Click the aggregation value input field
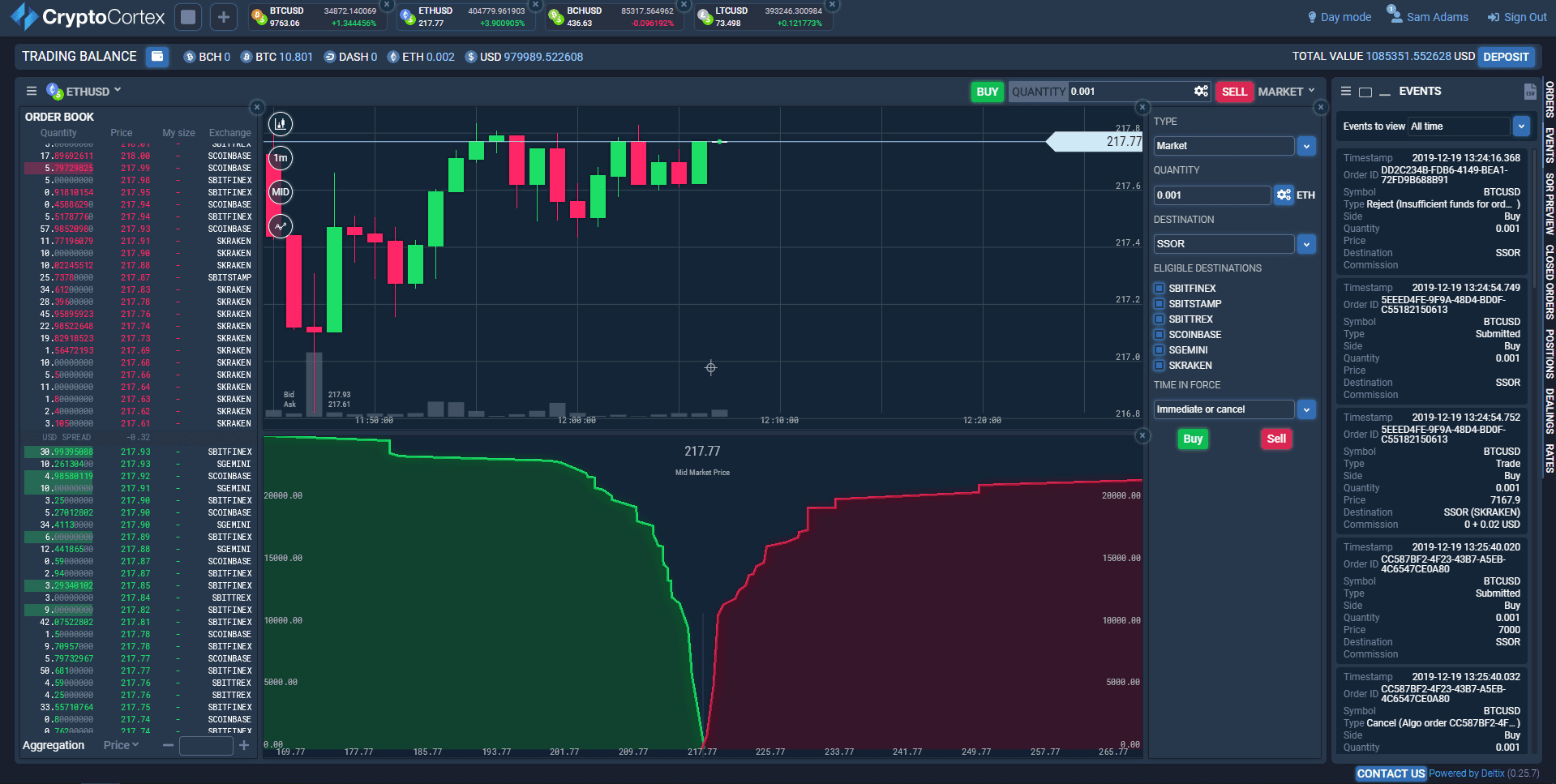Screen dimensions: 1556x784 206,746
